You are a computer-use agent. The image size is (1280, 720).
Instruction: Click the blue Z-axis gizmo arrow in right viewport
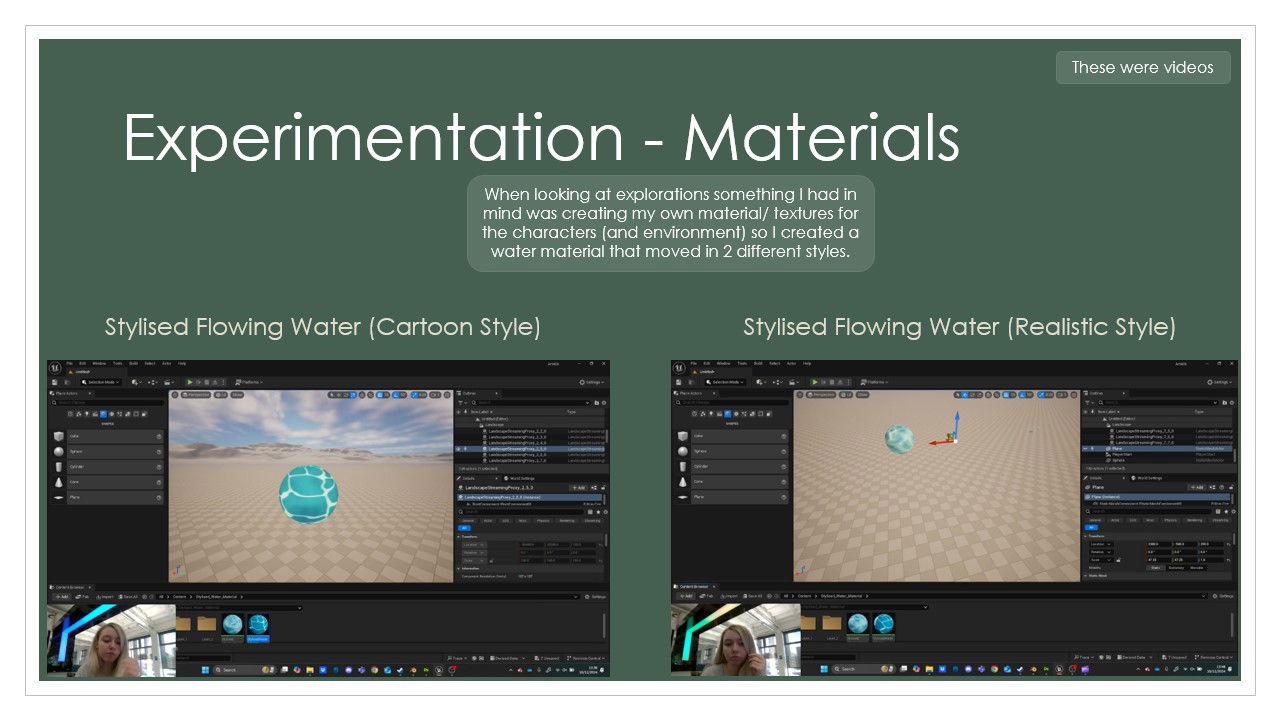956,418
